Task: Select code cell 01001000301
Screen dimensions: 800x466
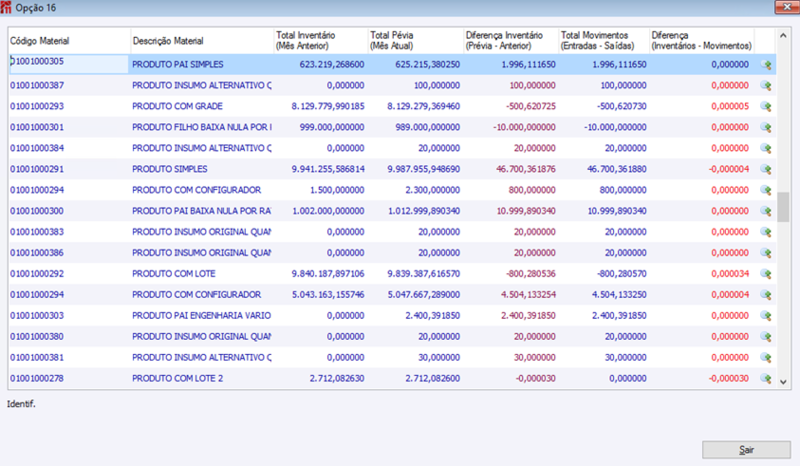Action: [x=37, y=127]
